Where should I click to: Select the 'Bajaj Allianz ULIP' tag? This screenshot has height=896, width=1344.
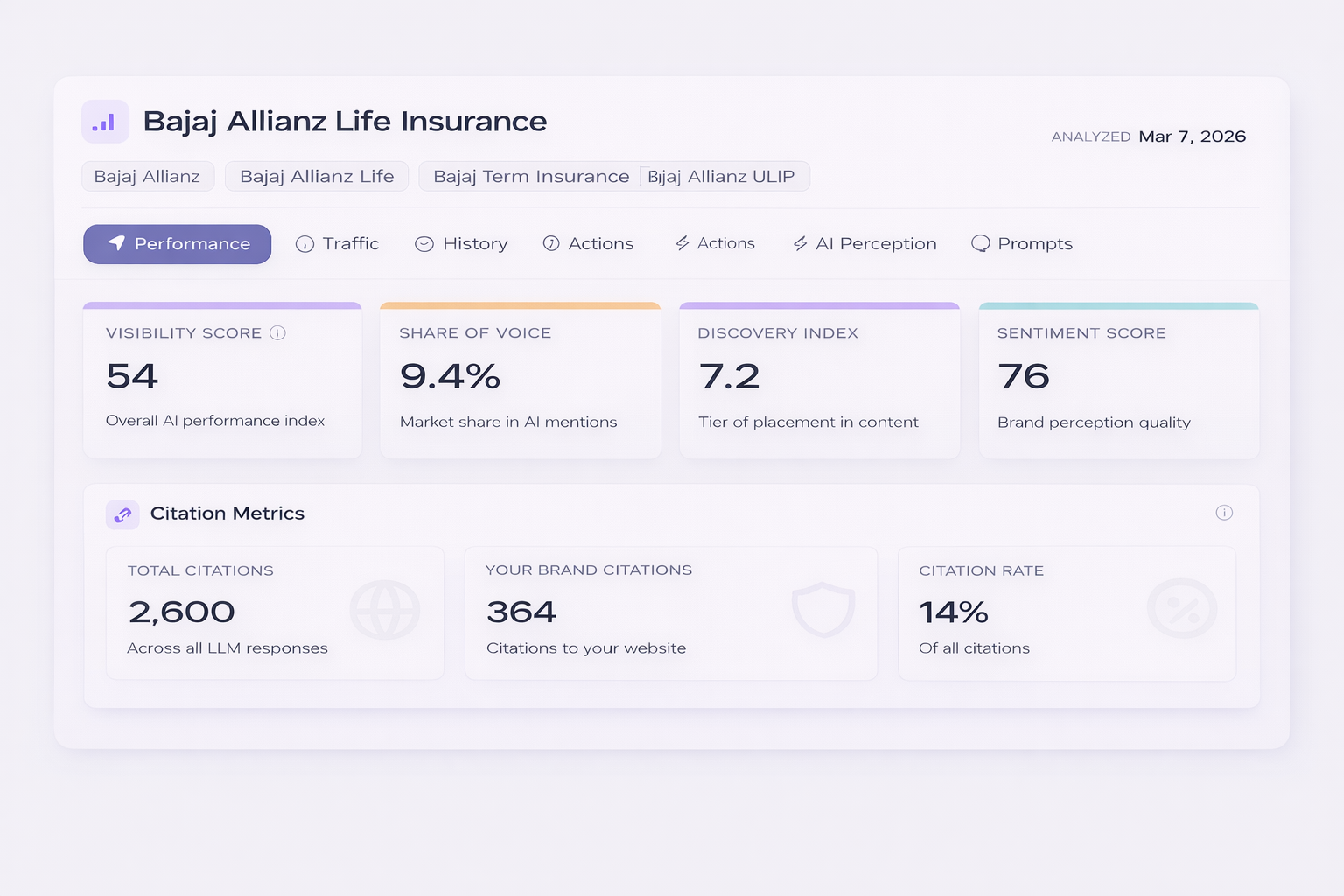pos(723,177)
